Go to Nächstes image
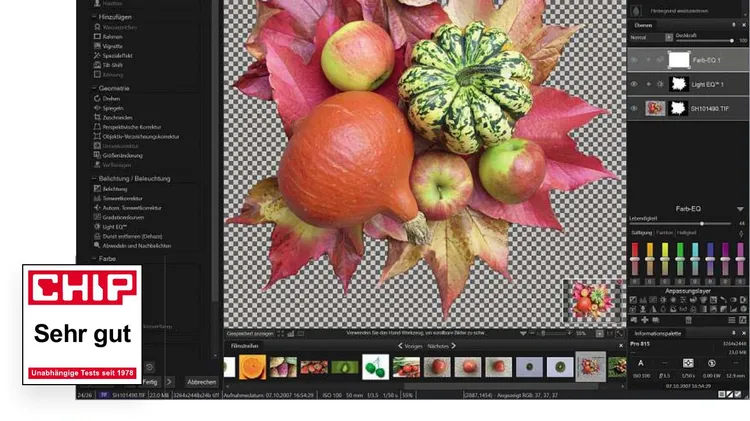This screenshot has width=750, height=421. point(441,346)
